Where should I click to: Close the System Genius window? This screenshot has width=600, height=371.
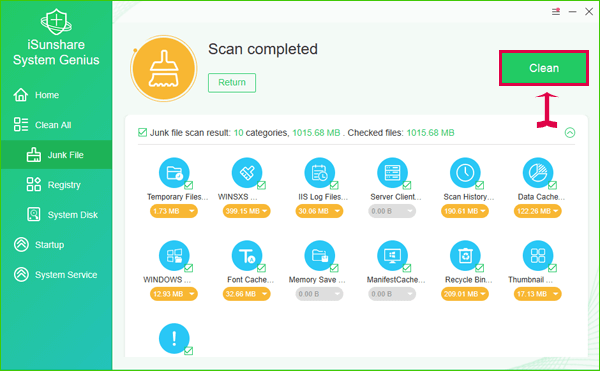589,12
